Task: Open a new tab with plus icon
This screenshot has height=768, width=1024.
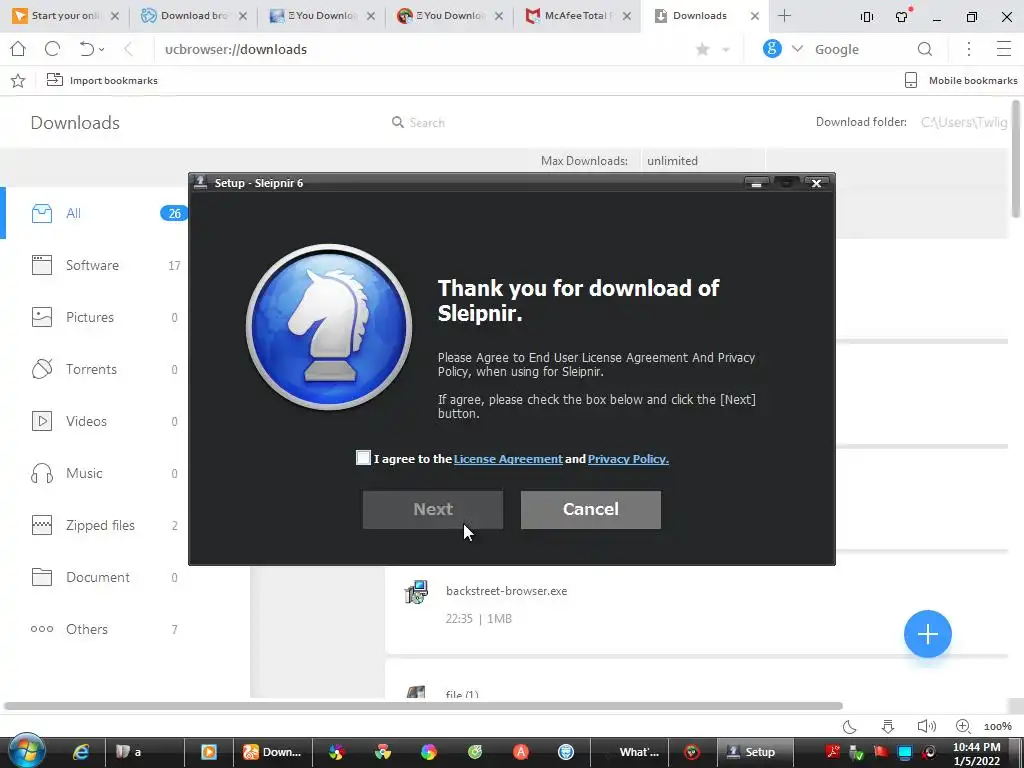Action: pos(785,16)
